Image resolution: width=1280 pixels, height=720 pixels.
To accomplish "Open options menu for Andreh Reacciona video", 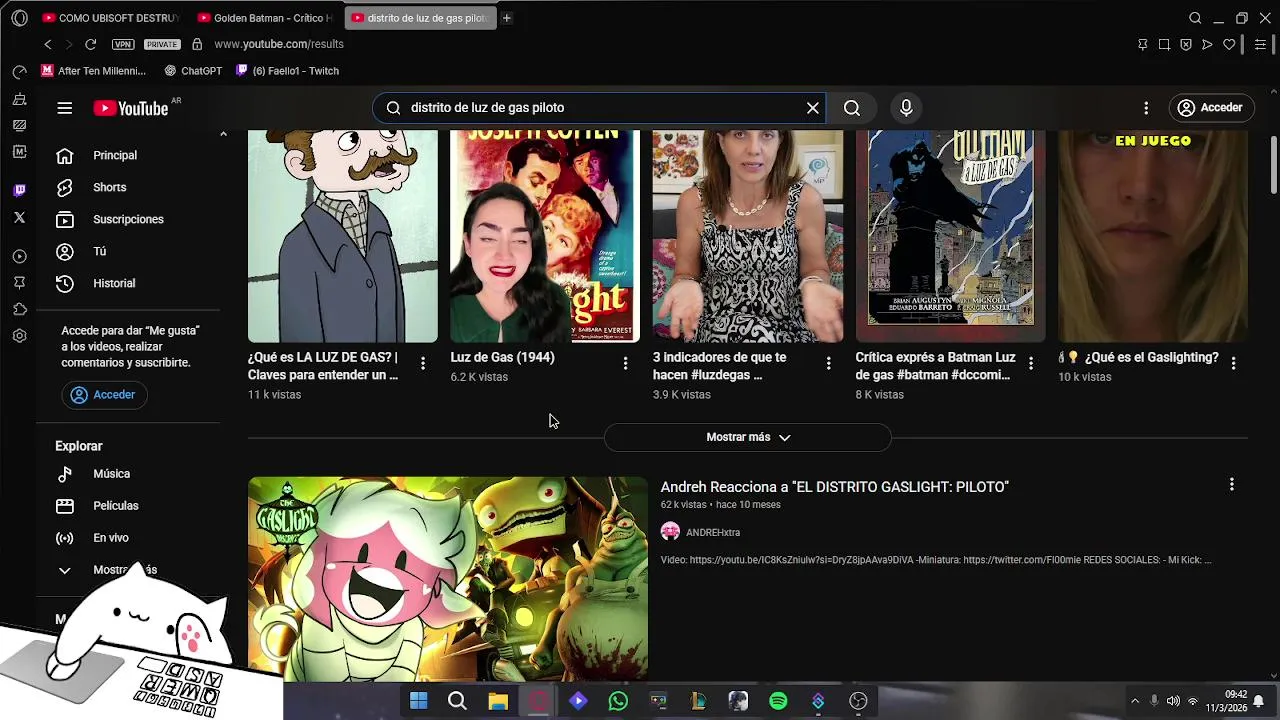I will tap(1232, 484).
